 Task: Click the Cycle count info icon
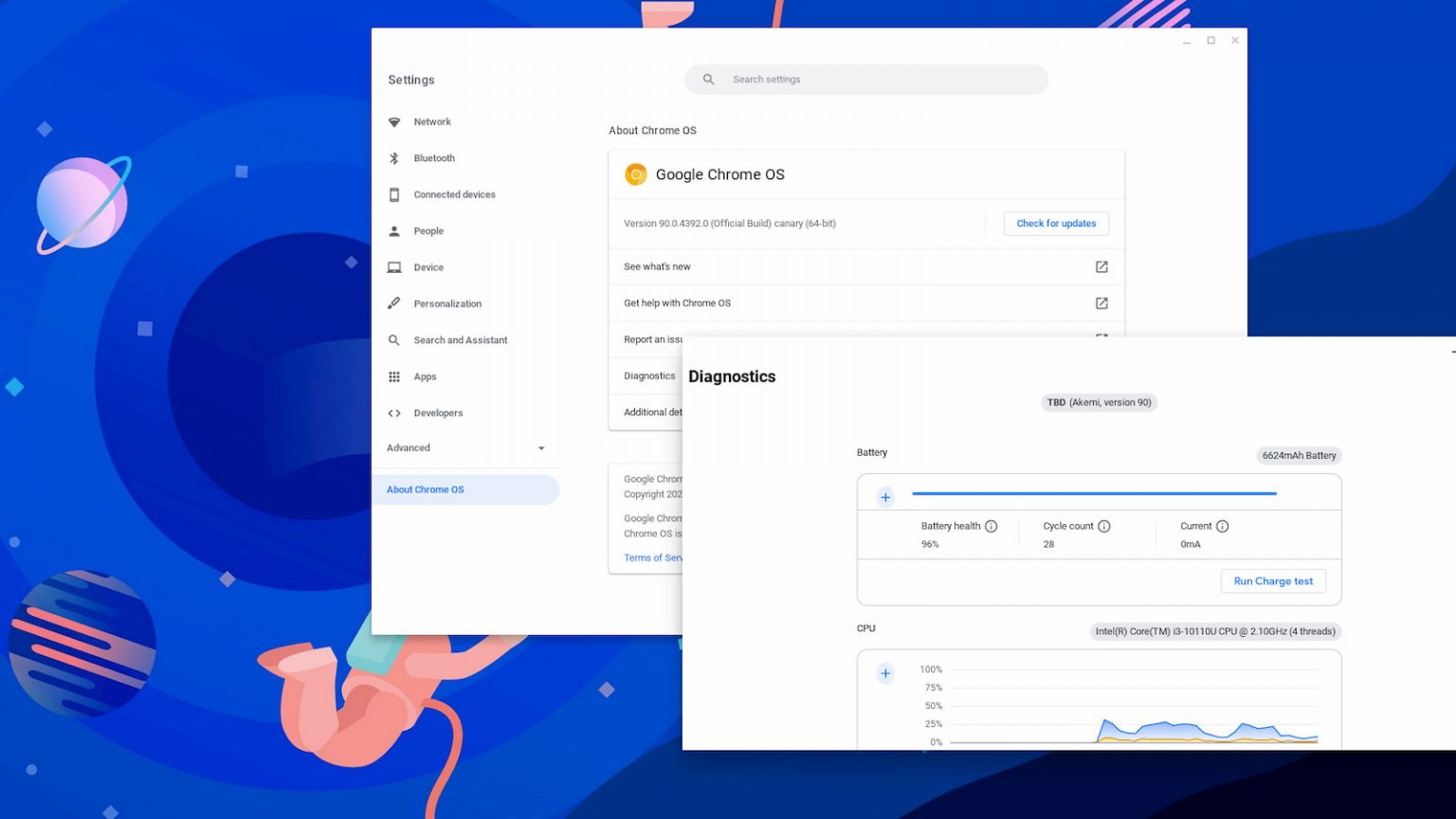pyautogui.click(x=1104, y=526)
